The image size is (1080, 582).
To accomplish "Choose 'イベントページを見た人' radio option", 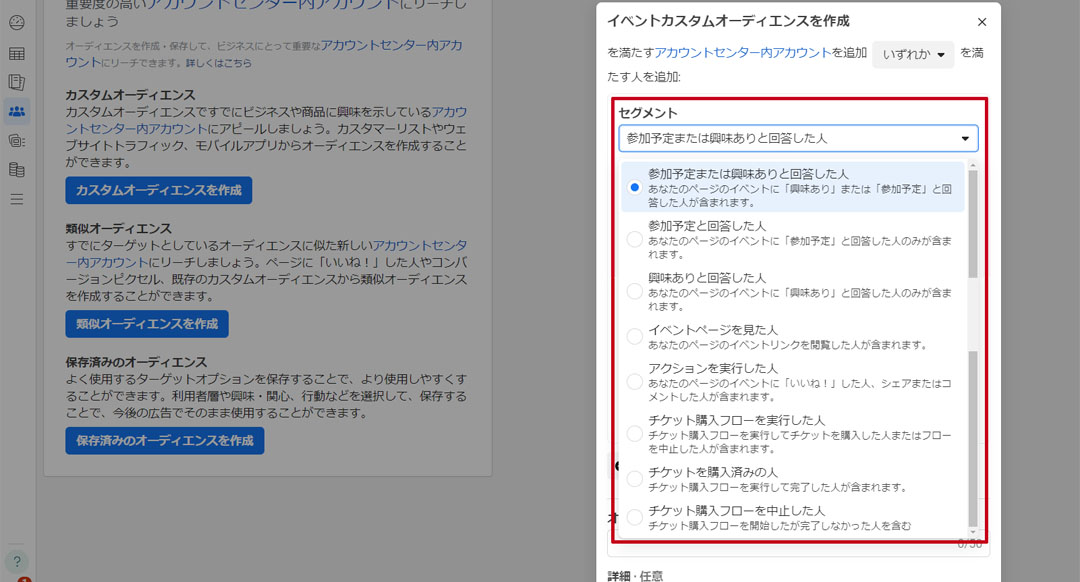I will click(634, 336).
